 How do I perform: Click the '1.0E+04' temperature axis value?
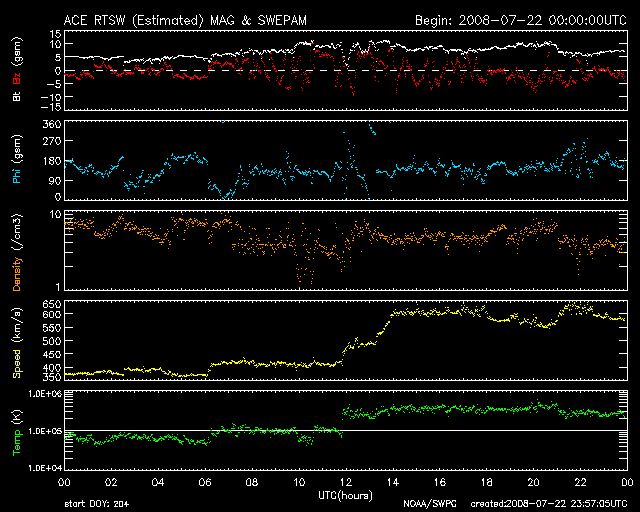(45, 467)
